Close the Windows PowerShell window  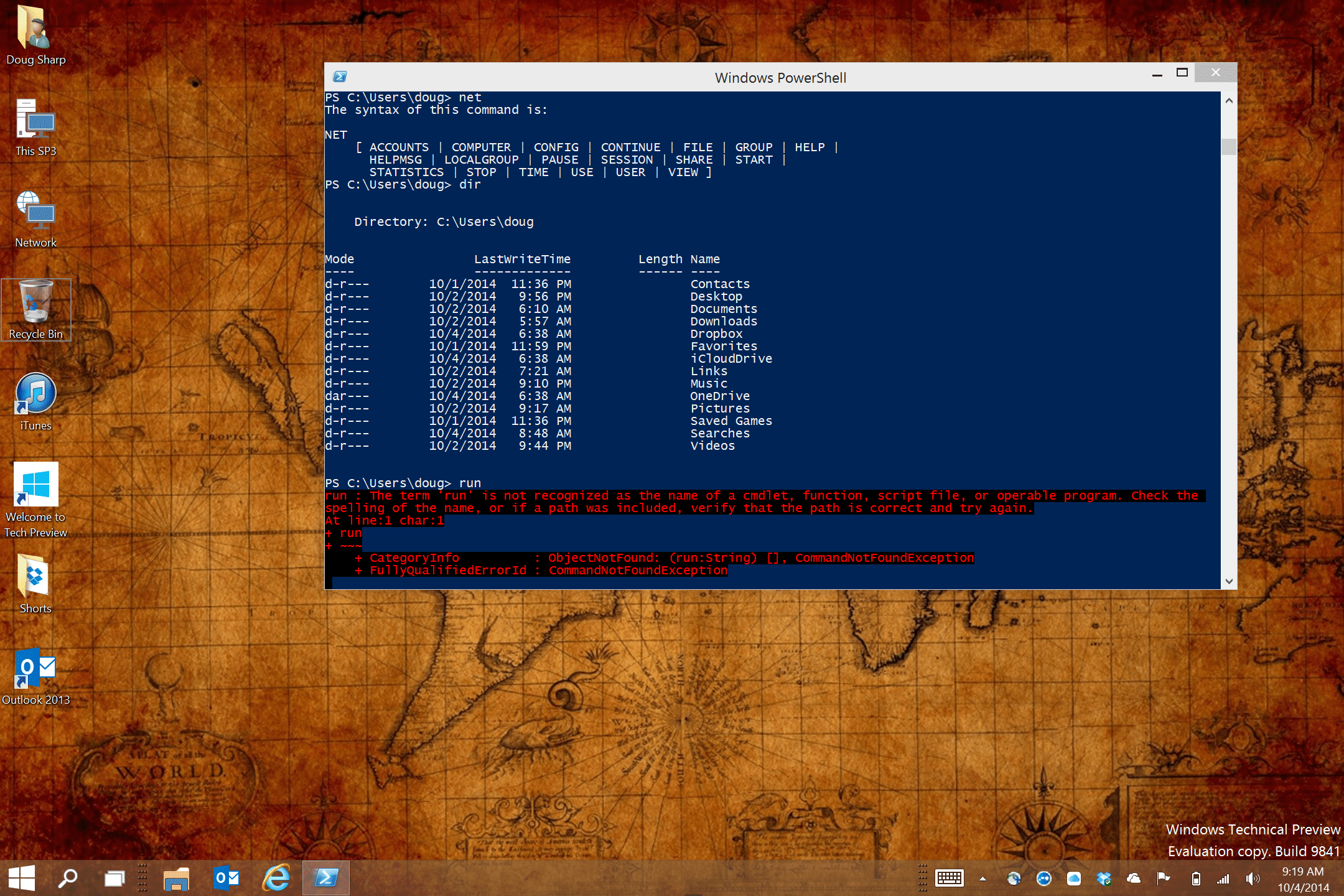pos(1215,72)
